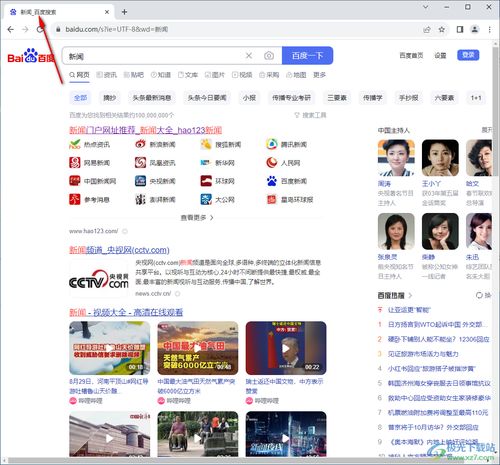This screenshot has width=500, height=465.
Task: Open the 搜索工具 filter options
Action: click(x=310, y=115)
